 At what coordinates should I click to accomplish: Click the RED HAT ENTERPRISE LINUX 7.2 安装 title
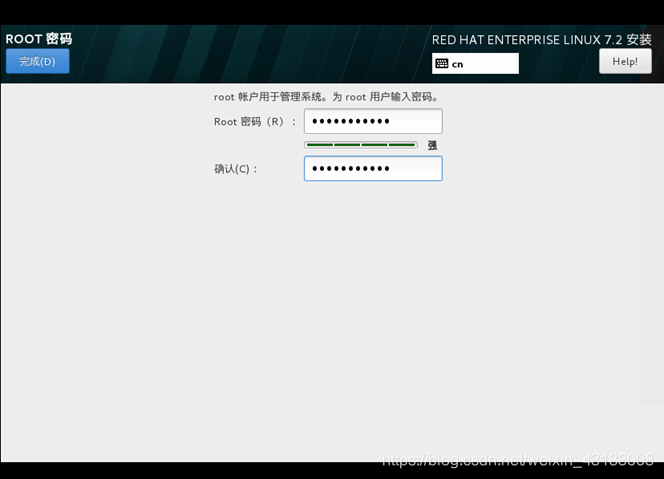pos(542,40)
